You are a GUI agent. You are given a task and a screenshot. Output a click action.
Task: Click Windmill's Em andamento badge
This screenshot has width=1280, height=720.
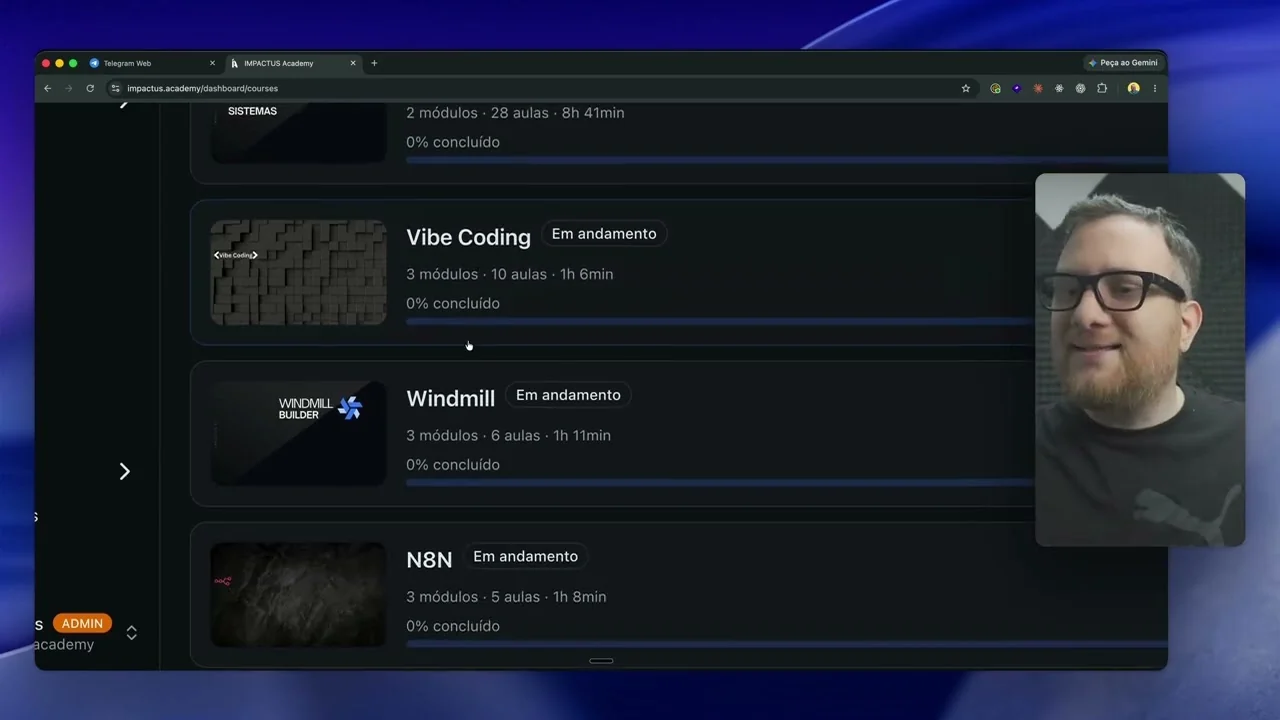(568, 395)
